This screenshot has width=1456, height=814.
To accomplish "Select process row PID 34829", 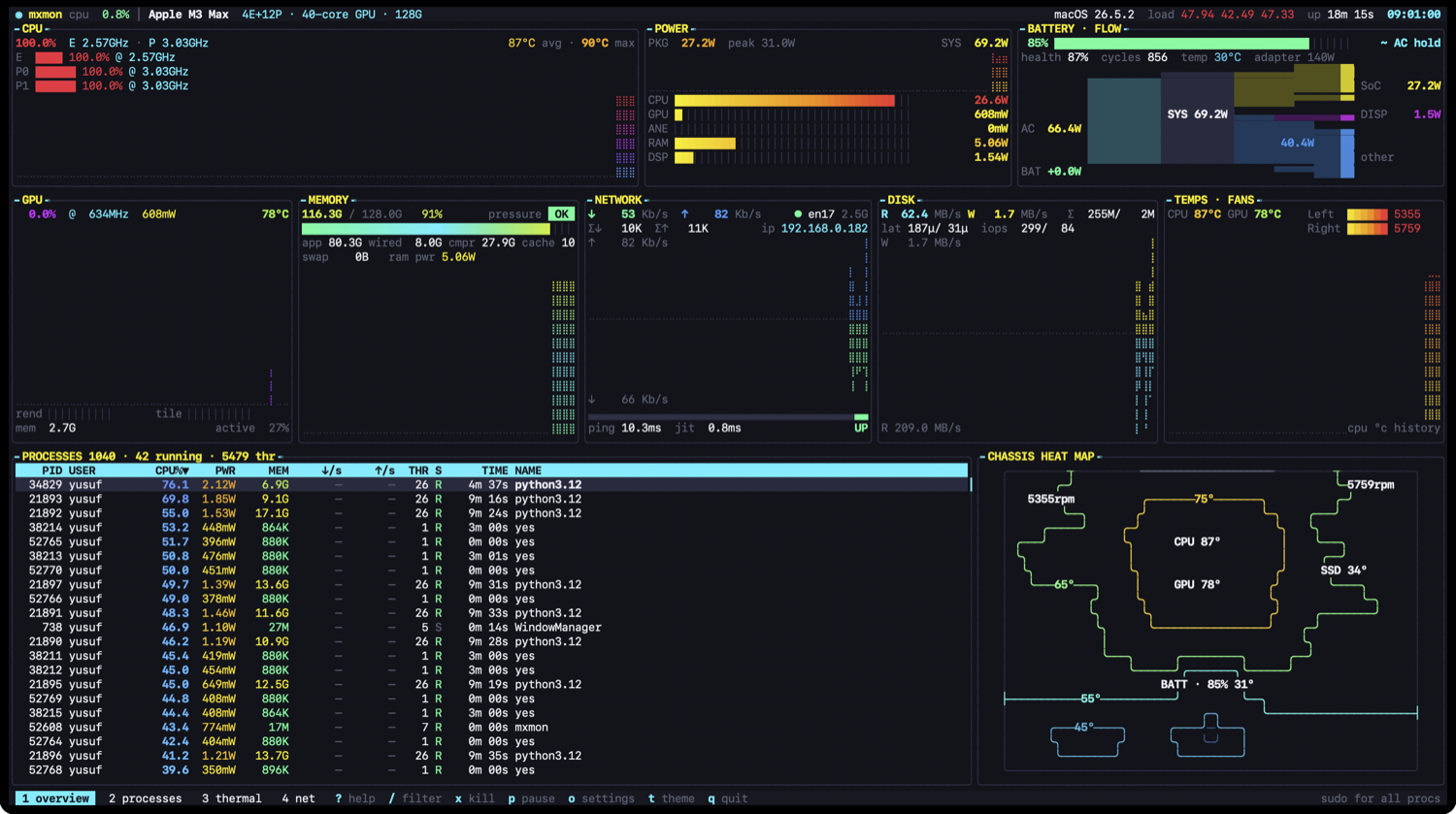I will (491, 484).
